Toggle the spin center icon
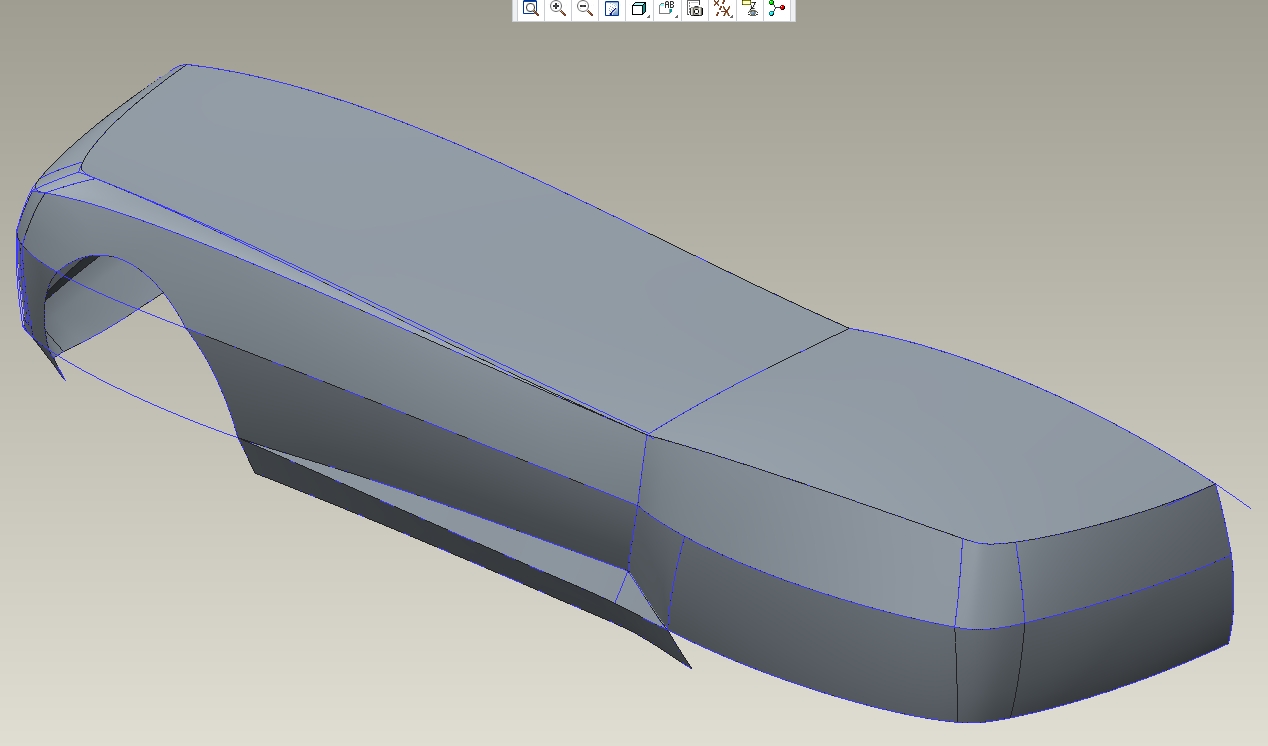The height and width of the screenshot is (746, 1268). pos(777,9)
